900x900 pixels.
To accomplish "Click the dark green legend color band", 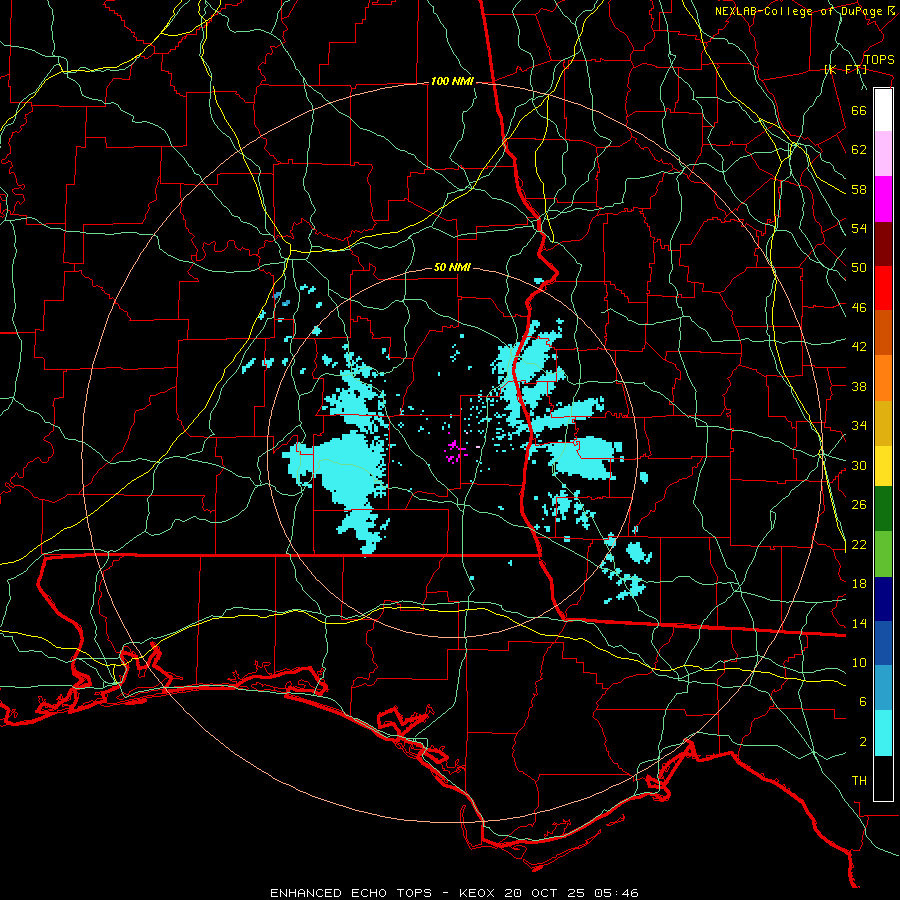I will [x=883, y=508].
